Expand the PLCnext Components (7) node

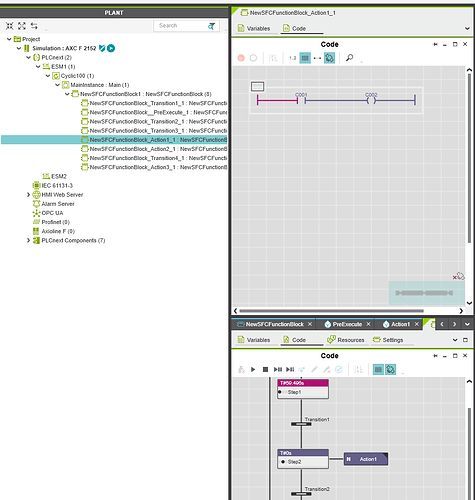[29, 240]
